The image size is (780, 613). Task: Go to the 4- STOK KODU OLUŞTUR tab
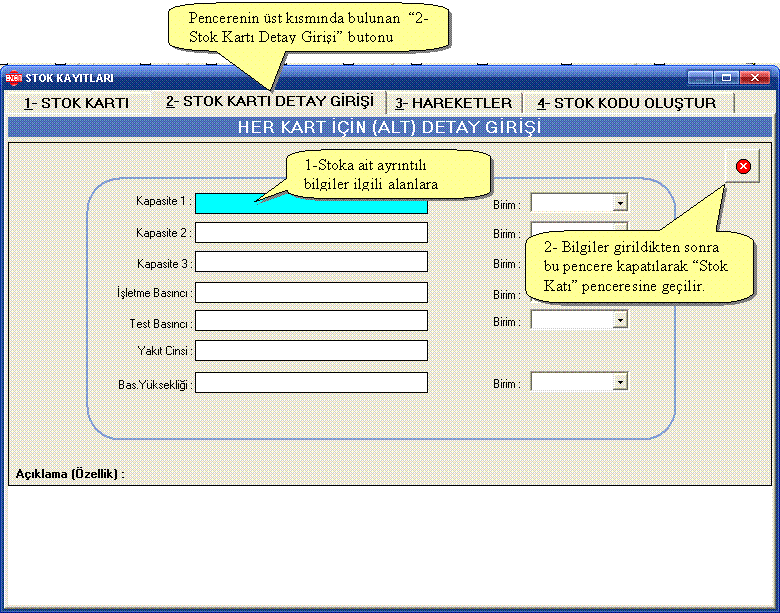(627, 103)
